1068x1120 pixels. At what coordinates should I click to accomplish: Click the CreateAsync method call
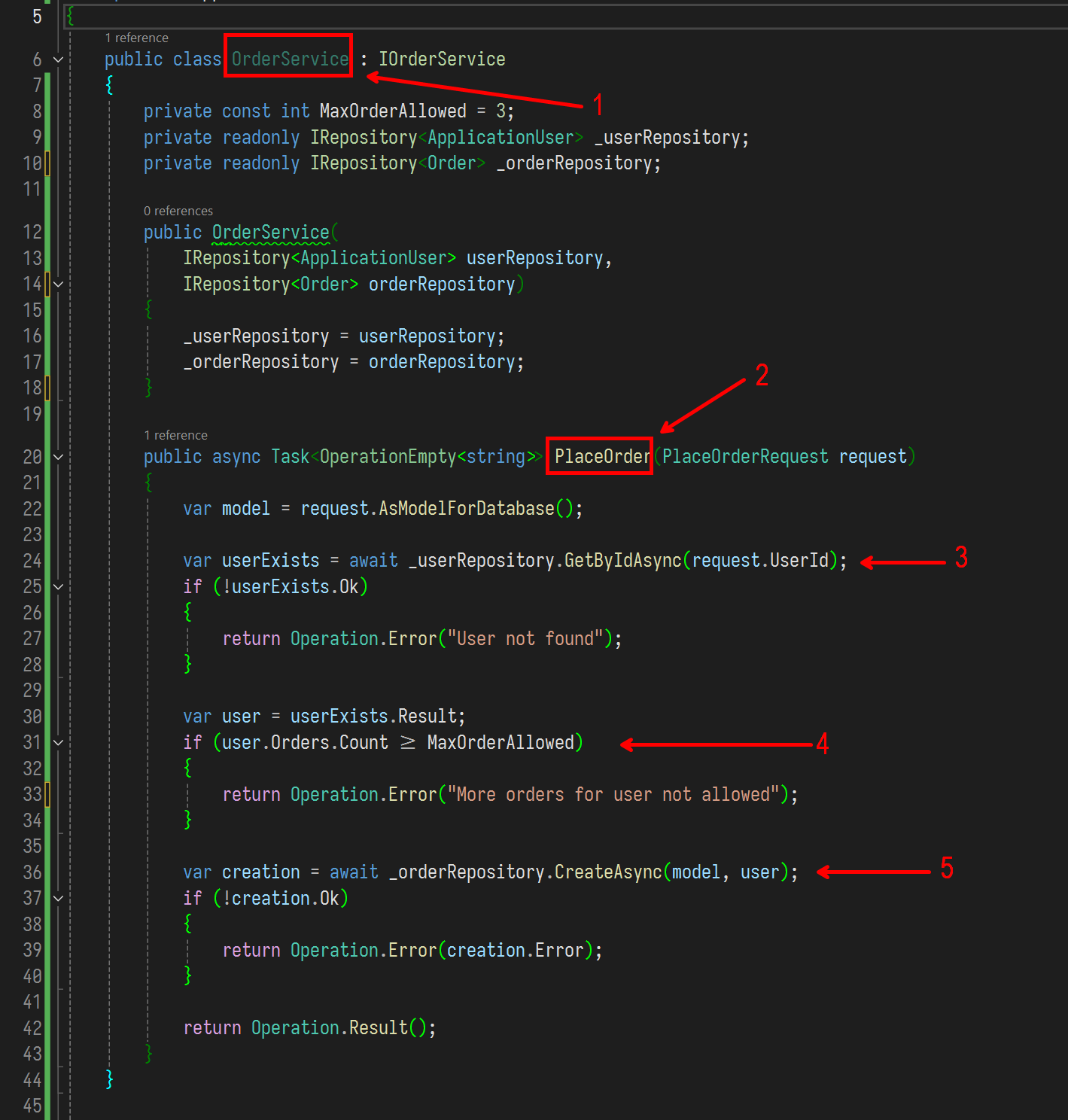[608, 872]
